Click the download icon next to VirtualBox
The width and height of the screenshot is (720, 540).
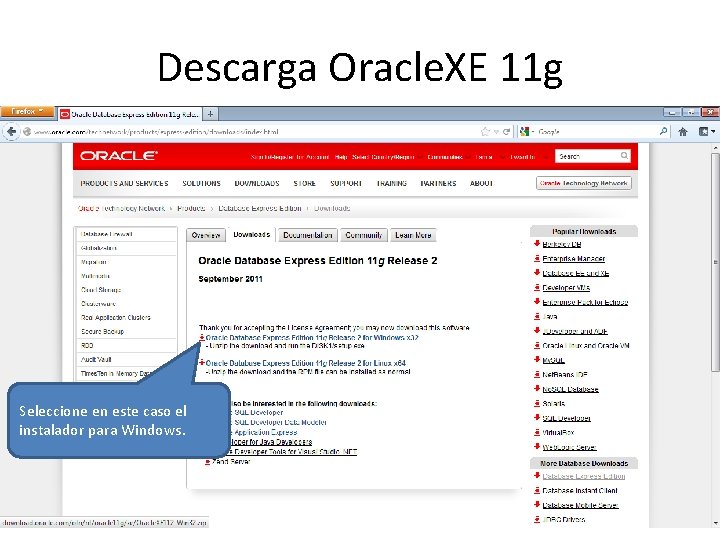[536, 432]
